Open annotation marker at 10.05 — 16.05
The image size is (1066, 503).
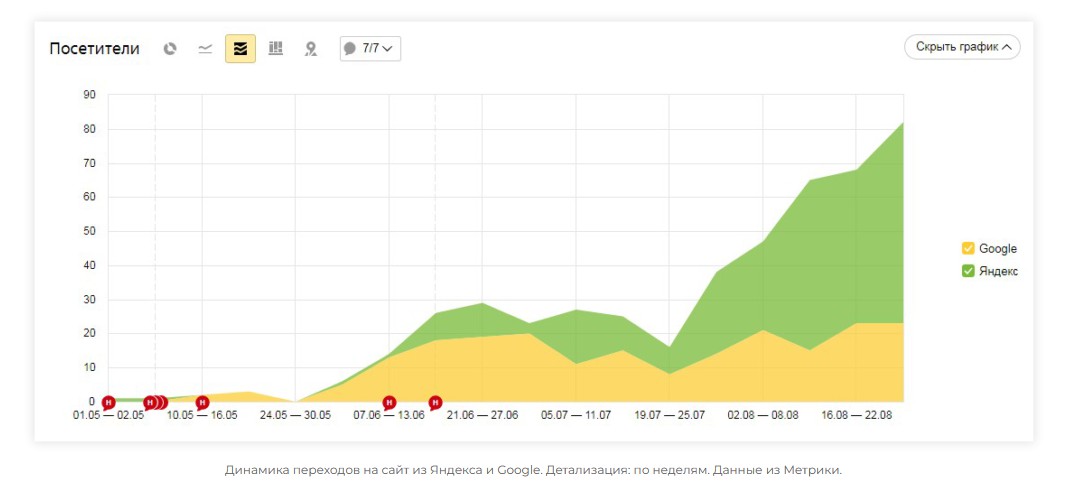coord(202,402)
